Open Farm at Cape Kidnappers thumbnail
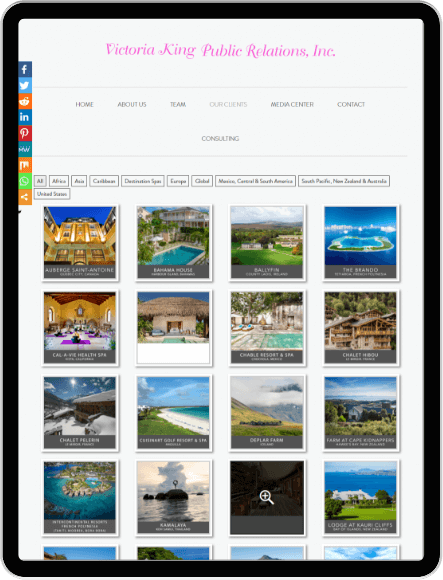 [361, 413]
